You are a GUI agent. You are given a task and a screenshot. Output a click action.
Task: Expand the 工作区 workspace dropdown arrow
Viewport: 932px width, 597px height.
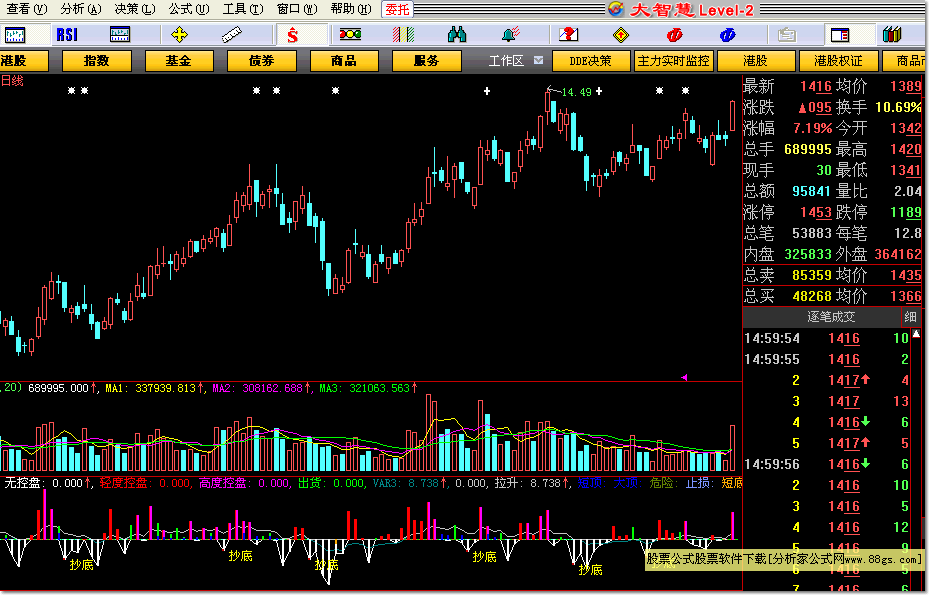pyautogui.click(x=539, y=60)
